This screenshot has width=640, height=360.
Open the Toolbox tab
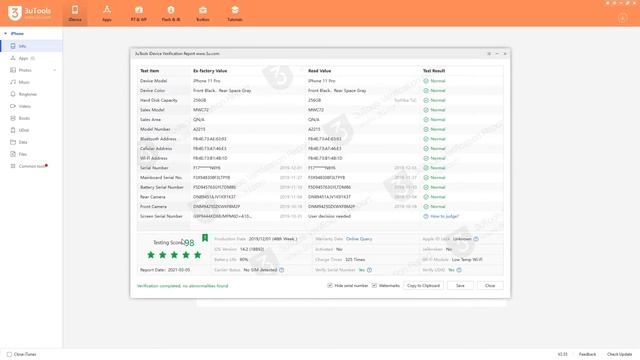(x=203, y=13)
